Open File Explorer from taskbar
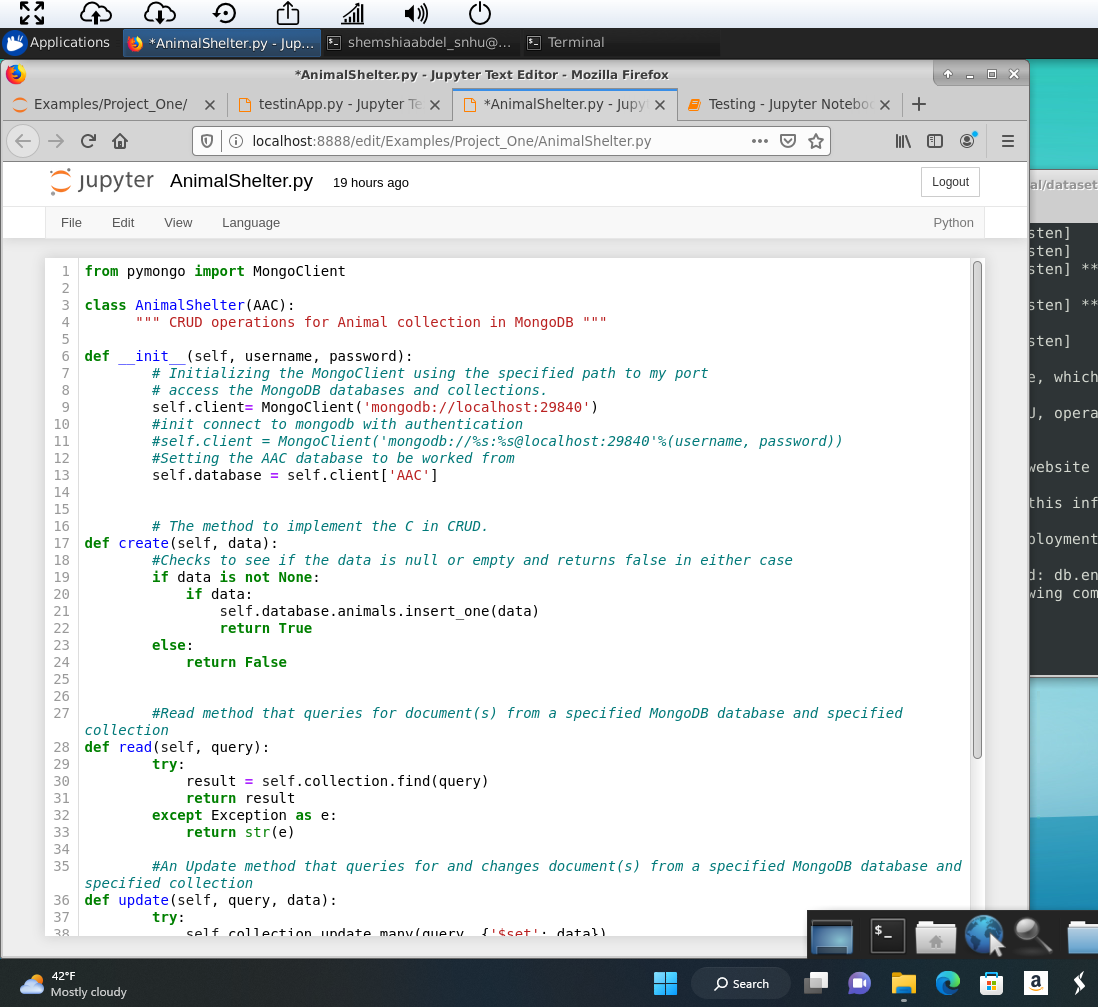 (903, 984)
